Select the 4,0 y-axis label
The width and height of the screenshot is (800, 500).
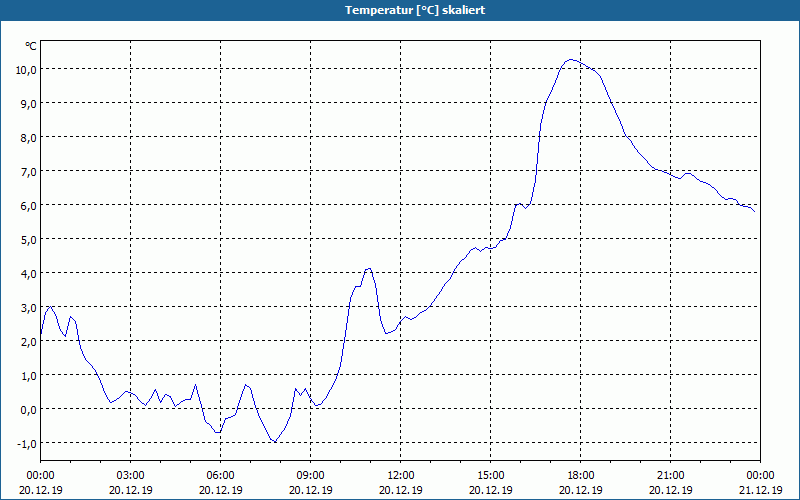(28, 274)
